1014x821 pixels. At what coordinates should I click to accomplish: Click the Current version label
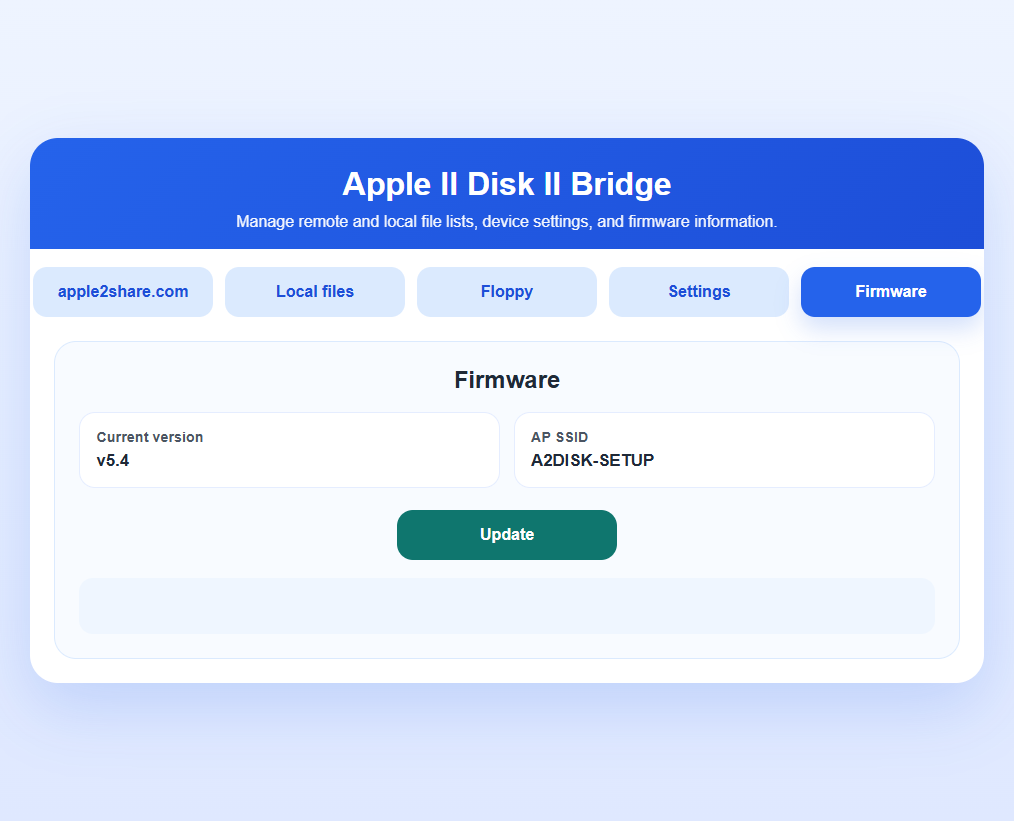(150, 437)
